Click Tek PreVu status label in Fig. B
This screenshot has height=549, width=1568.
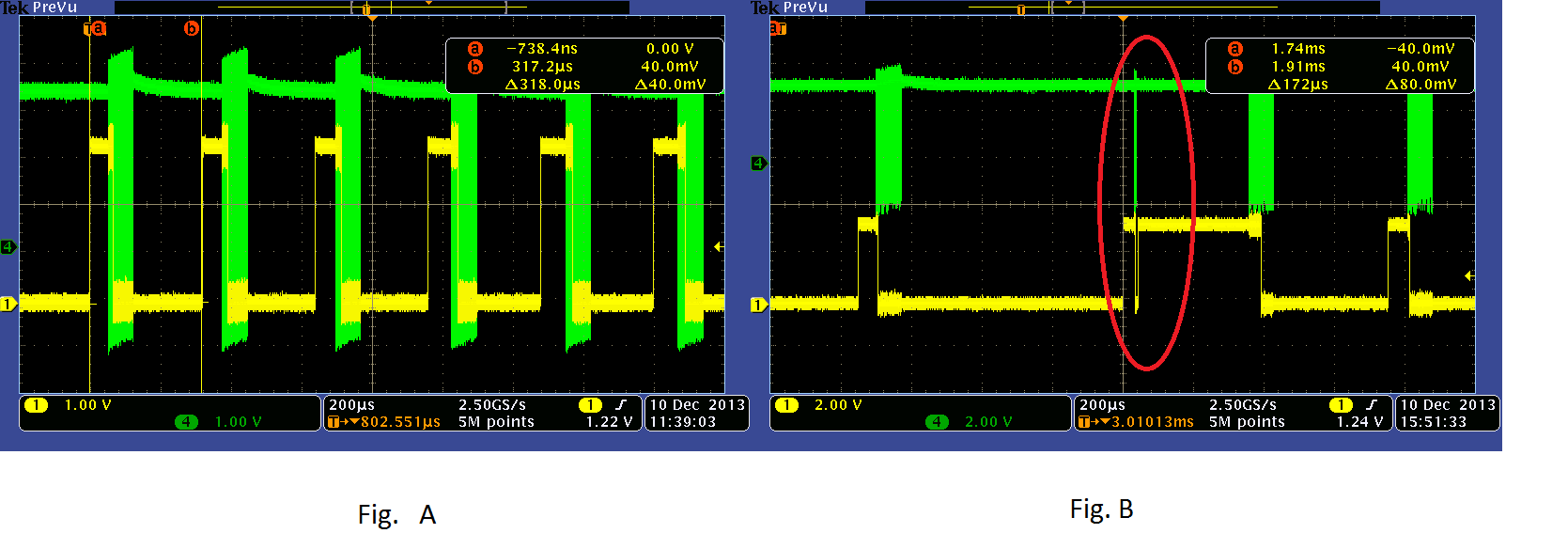[790, 8]
